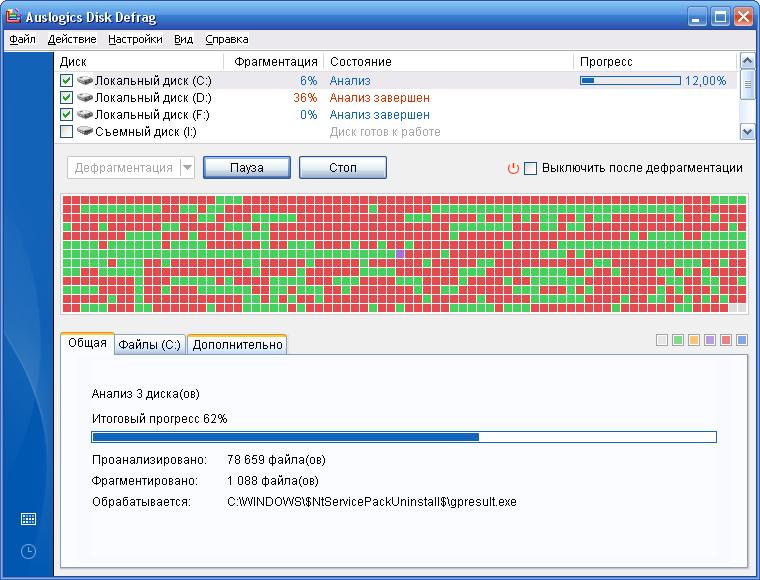
Task: Open the Действие menu
Action: click(72, 39)
